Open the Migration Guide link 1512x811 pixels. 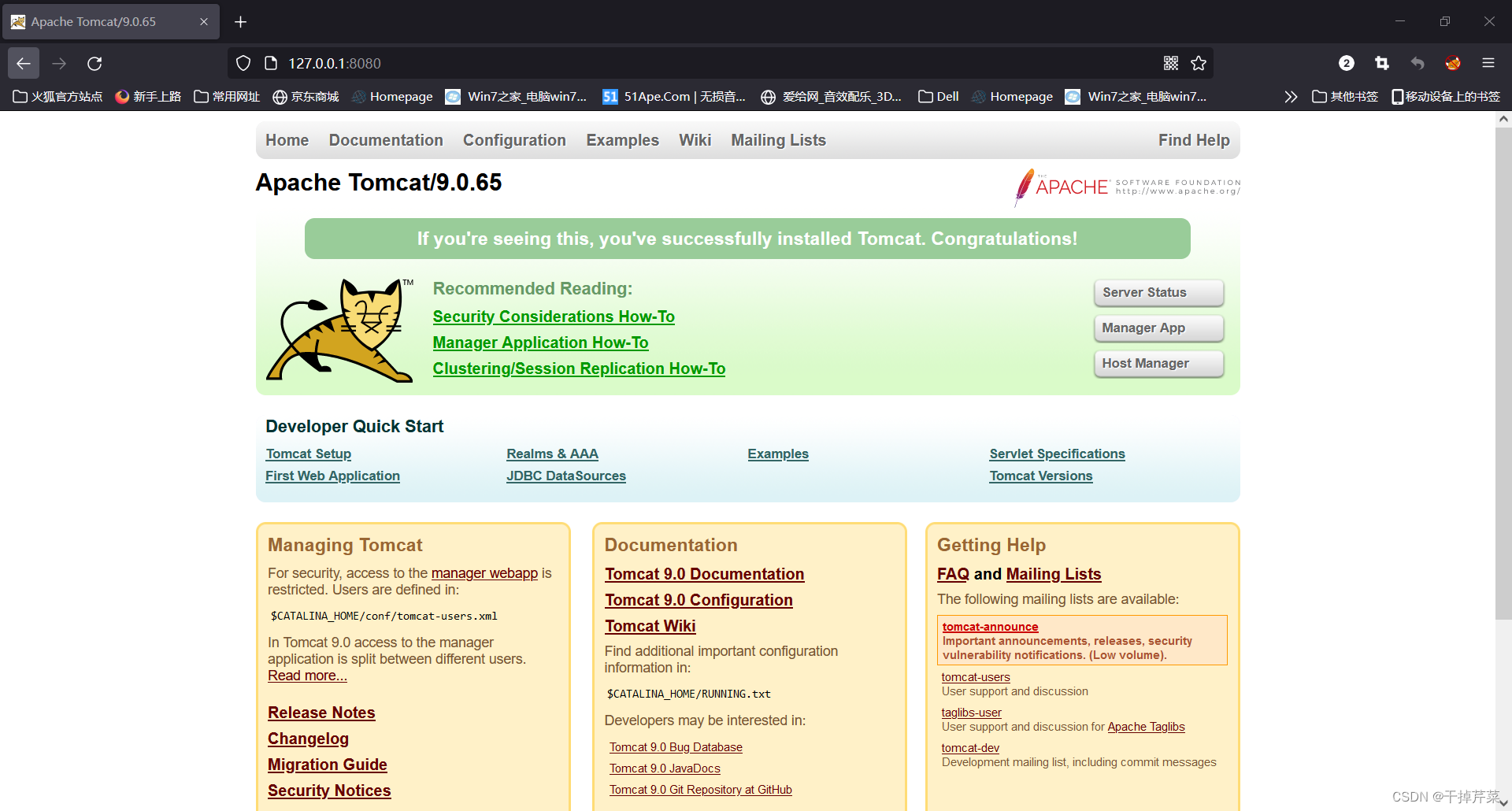pyautogui.click(x=327, y=765)
